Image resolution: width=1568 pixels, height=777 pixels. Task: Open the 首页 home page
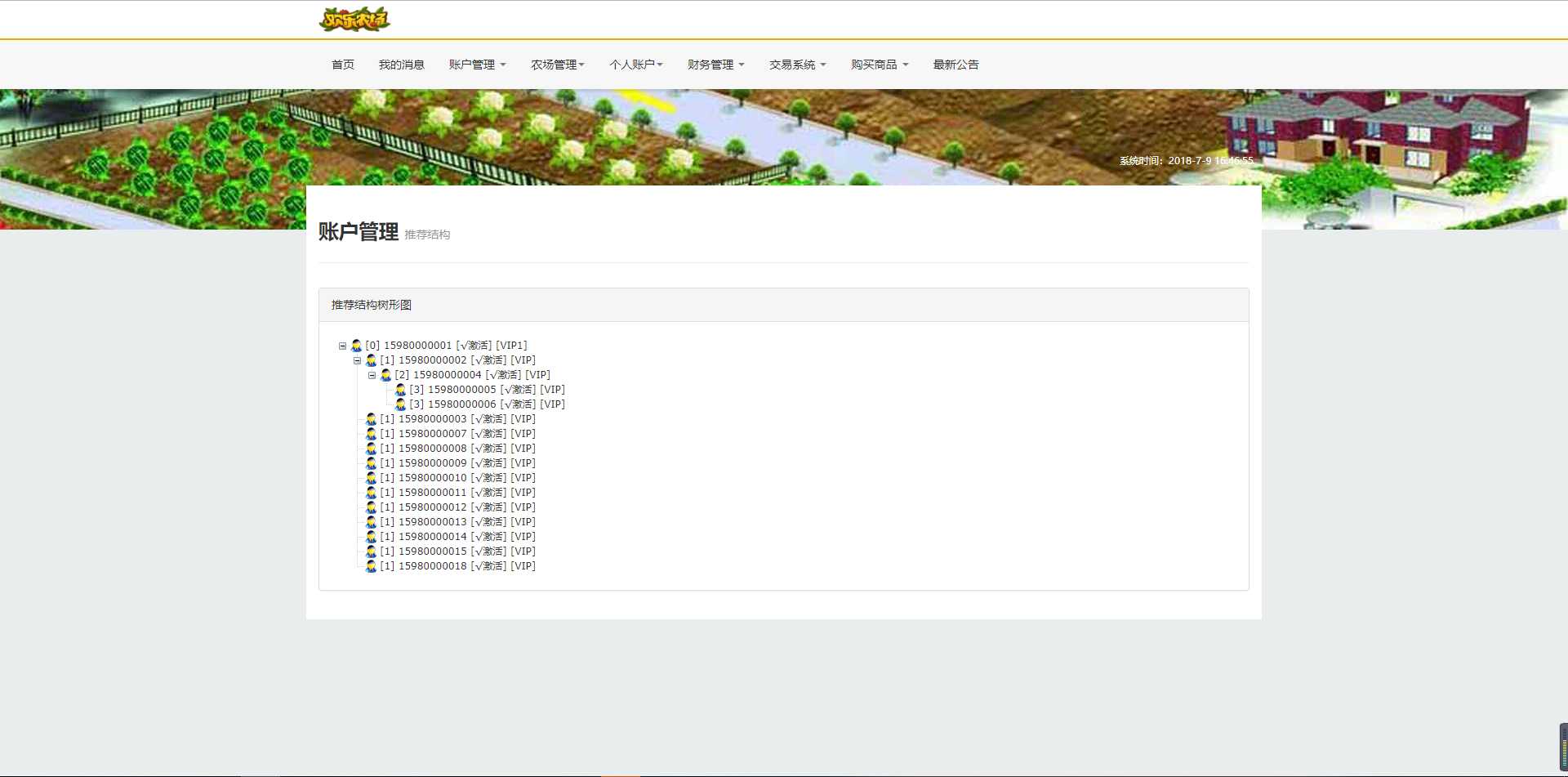(343, 65)
